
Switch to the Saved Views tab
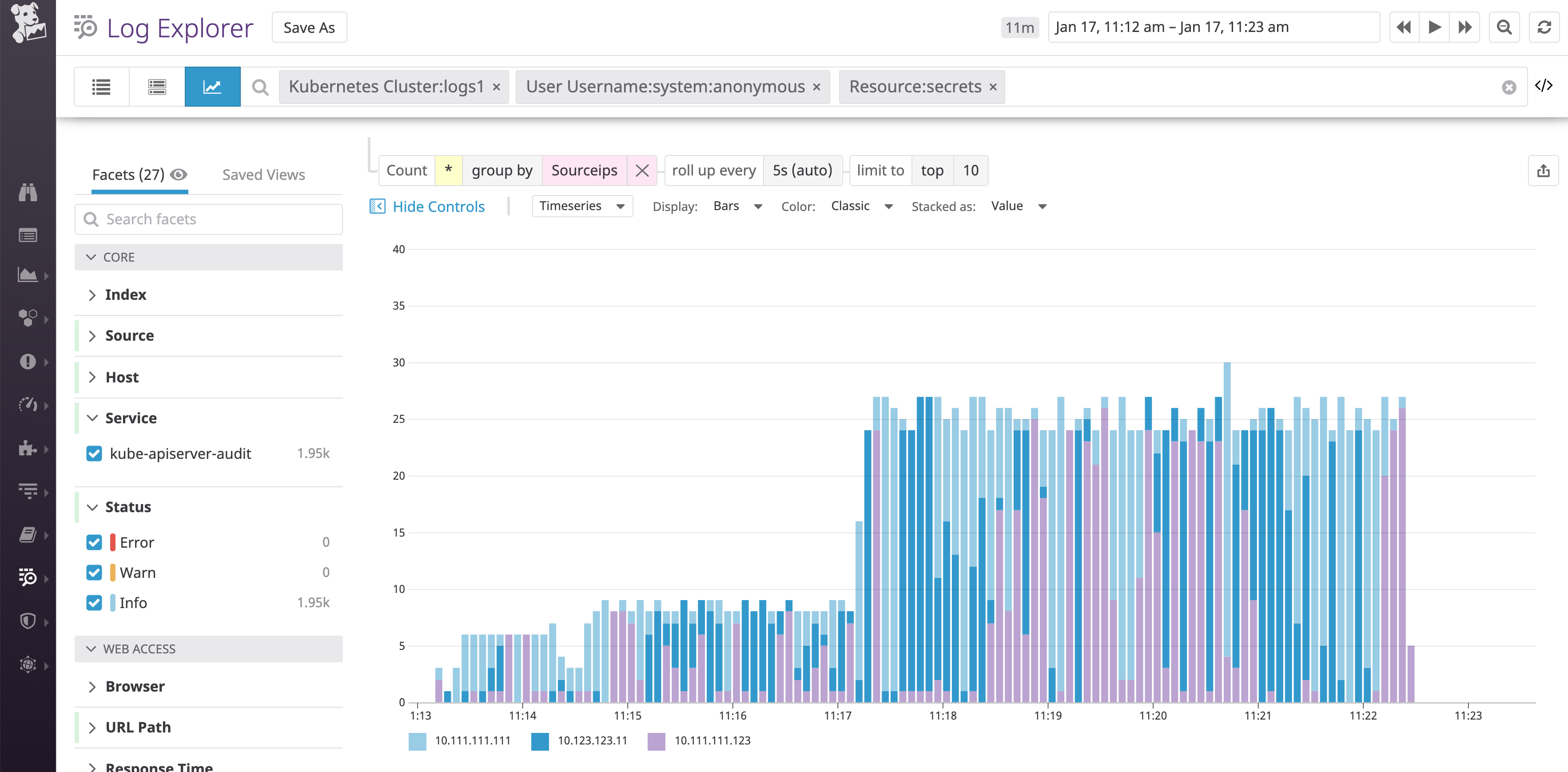(263, 175)
